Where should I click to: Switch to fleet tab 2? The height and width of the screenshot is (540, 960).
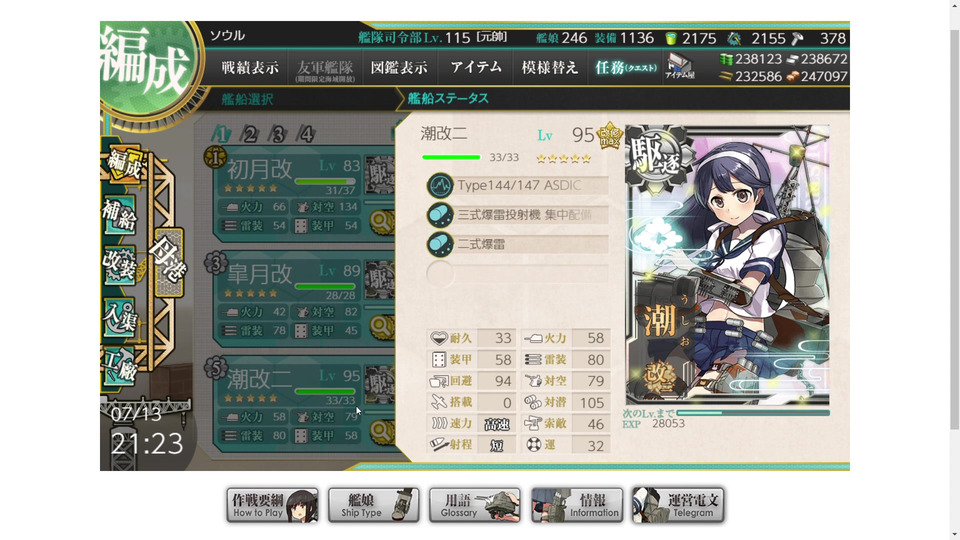click(x=249, y=134)
